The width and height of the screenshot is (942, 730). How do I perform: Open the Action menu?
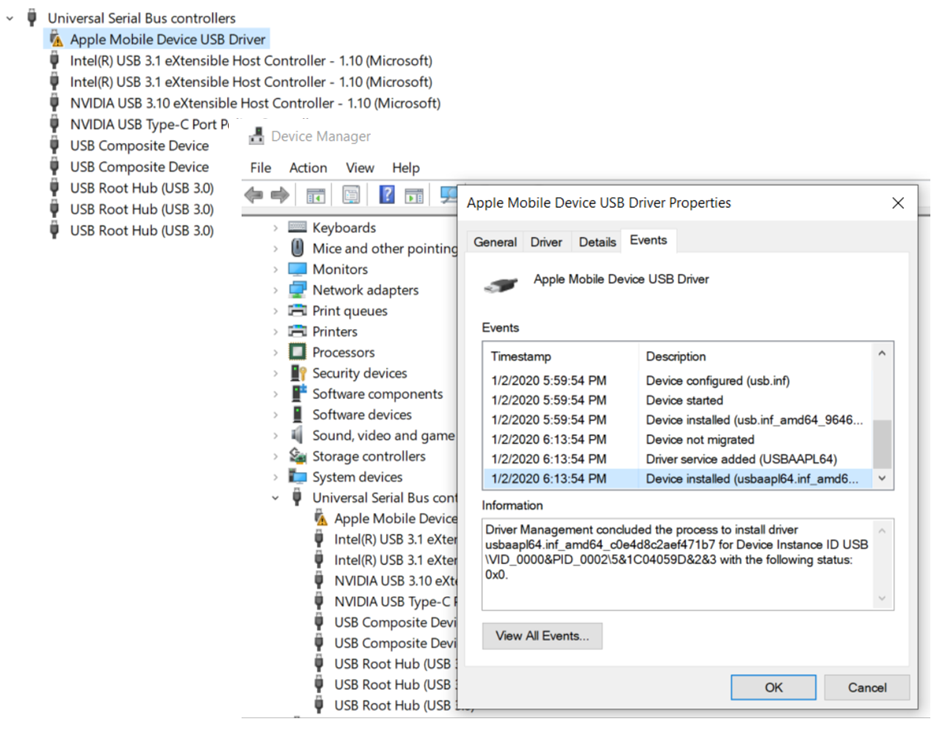tap(308, 168)
